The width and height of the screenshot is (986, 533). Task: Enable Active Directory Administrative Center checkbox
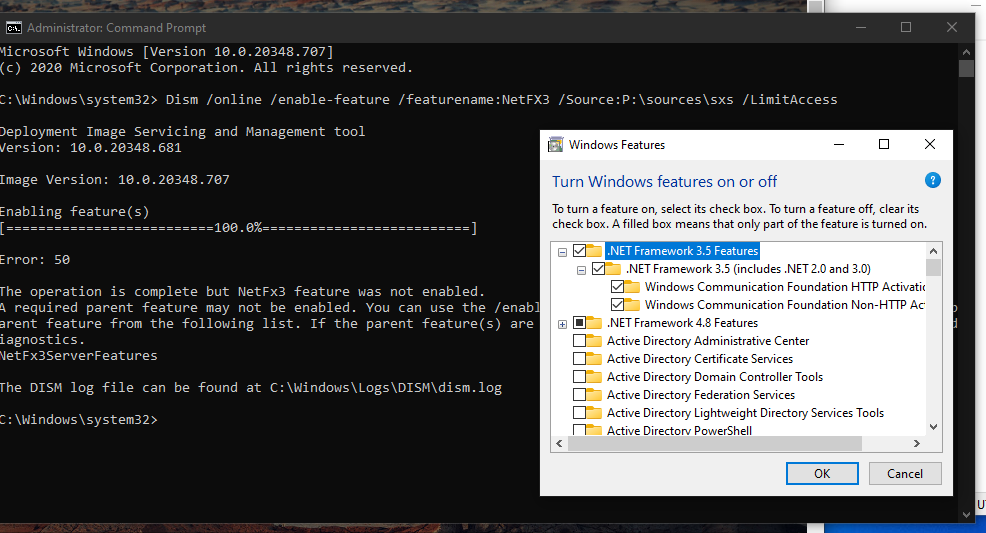[579, 341]
